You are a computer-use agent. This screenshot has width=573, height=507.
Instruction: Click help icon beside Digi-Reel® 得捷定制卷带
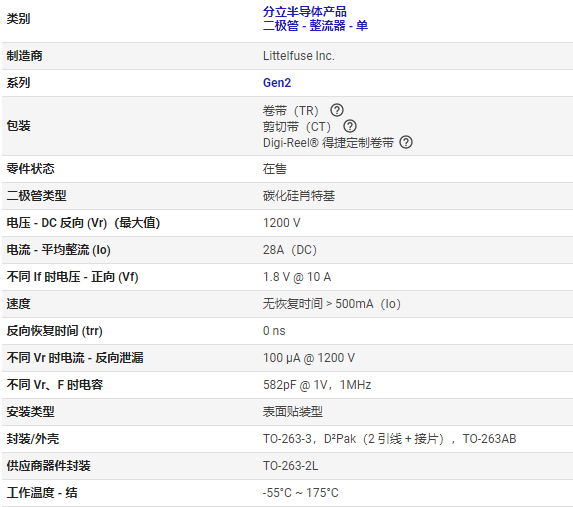click(x=406, y=142)
